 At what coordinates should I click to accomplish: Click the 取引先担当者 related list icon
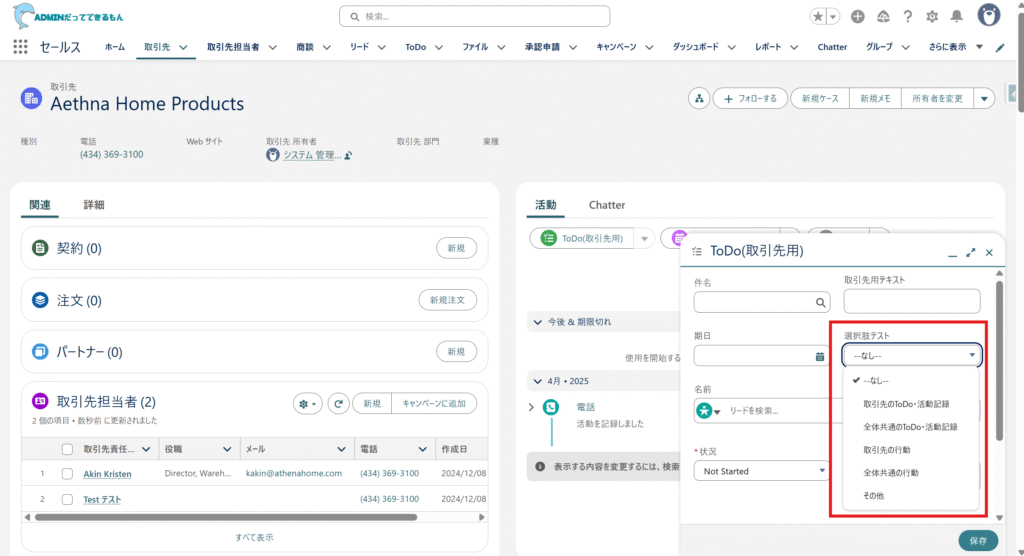click(40, 401)
